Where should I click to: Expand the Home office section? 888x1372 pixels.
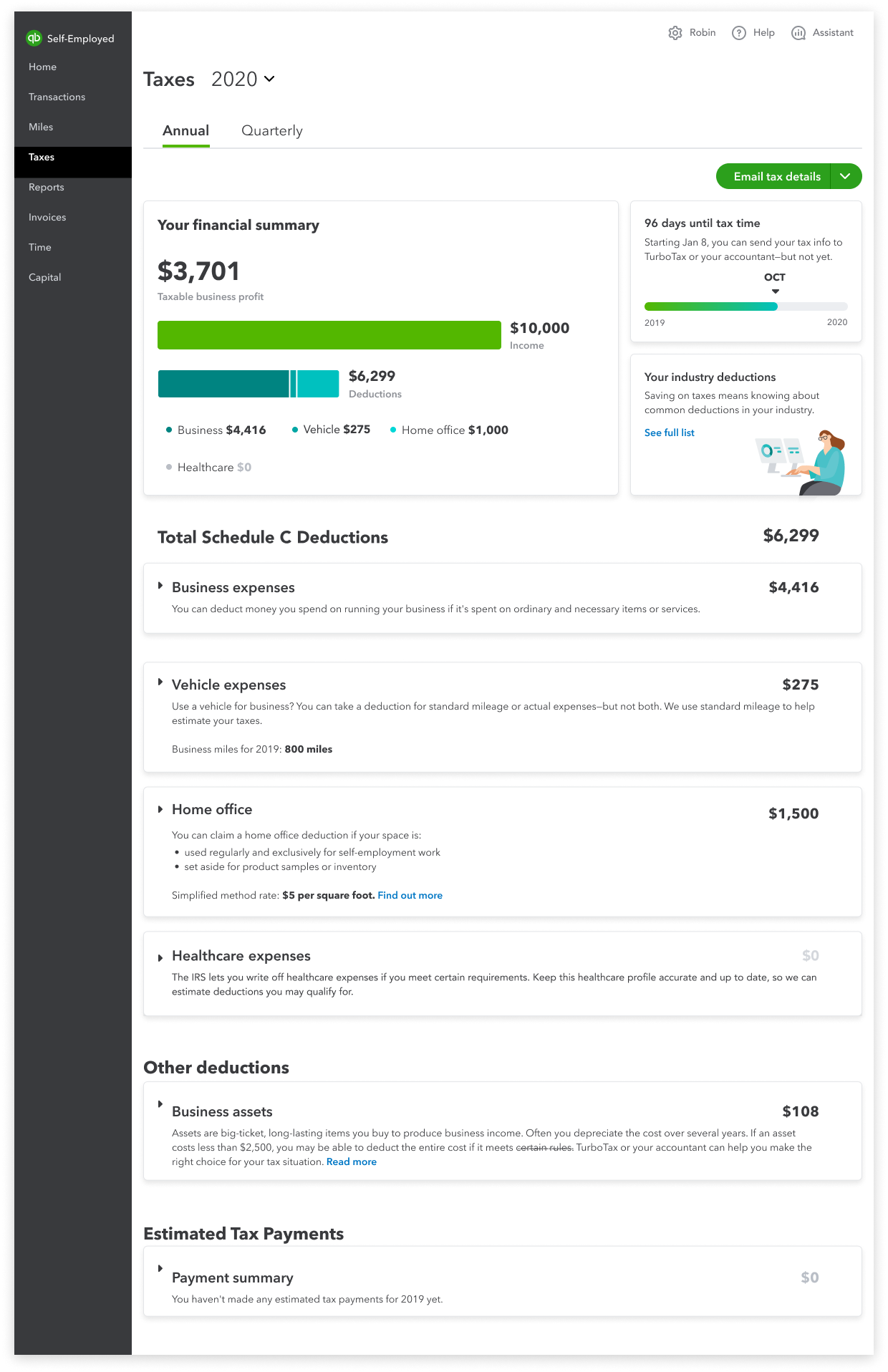point(160,809)
